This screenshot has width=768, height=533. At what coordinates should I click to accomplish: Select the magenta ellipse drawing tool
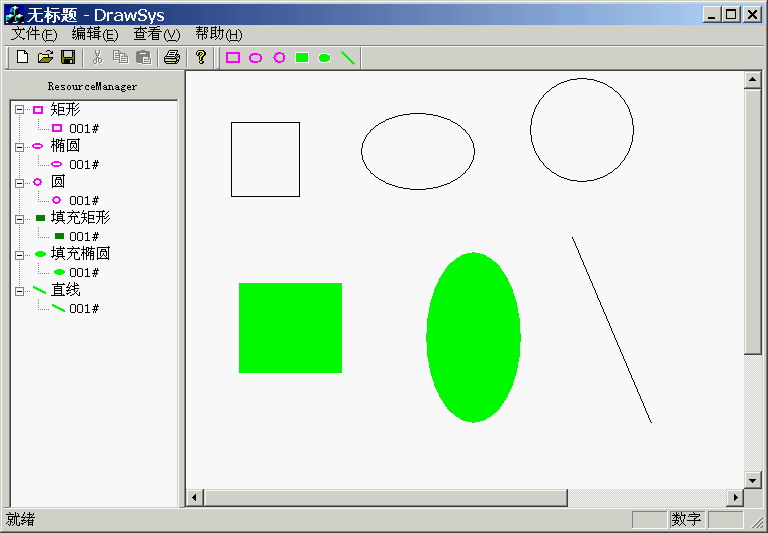click(256, 58)
